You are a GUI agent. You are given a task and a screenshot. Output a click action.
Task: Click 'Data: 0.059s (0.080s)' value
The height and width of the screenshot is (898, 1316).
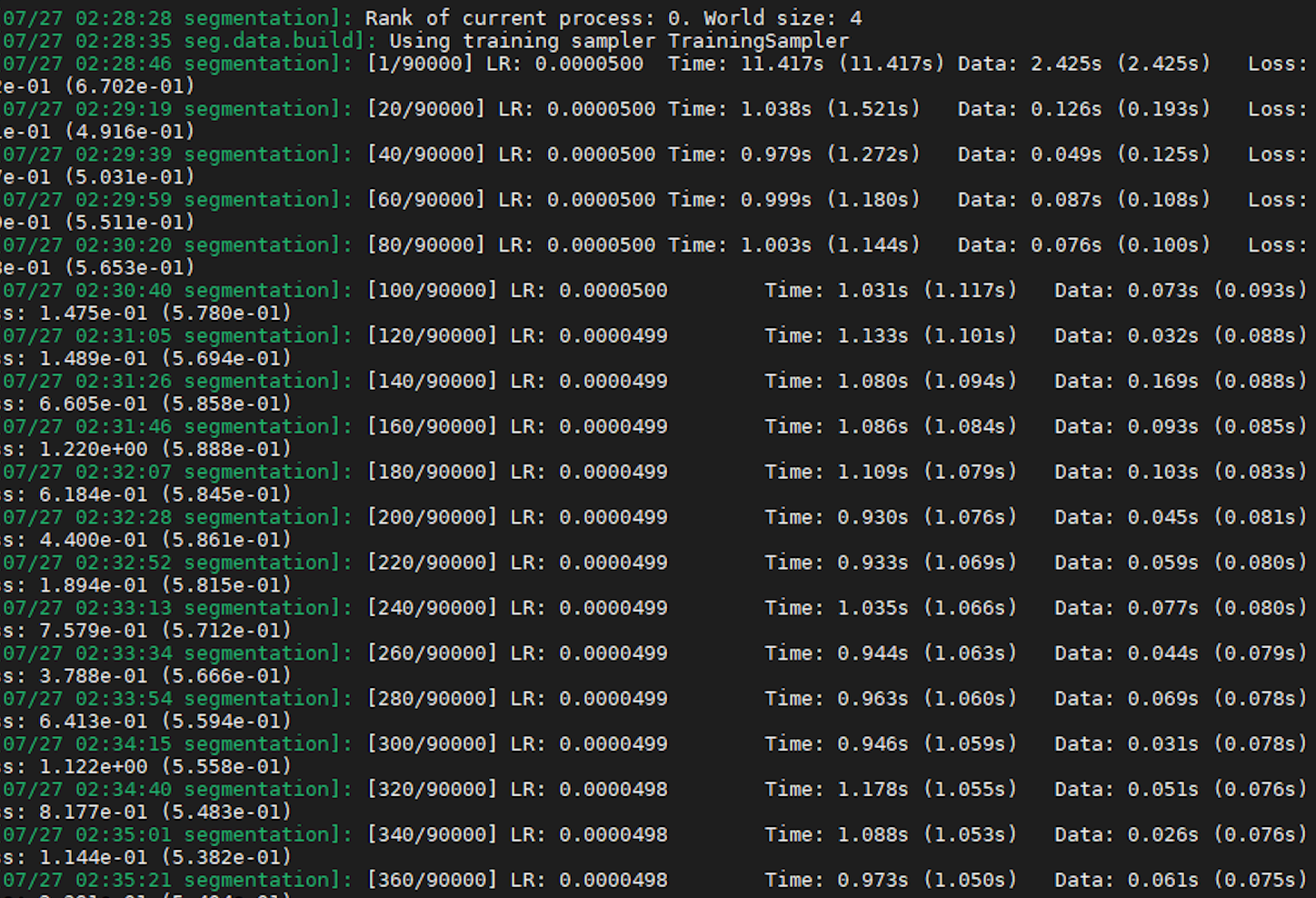[x=1181, y=564]
